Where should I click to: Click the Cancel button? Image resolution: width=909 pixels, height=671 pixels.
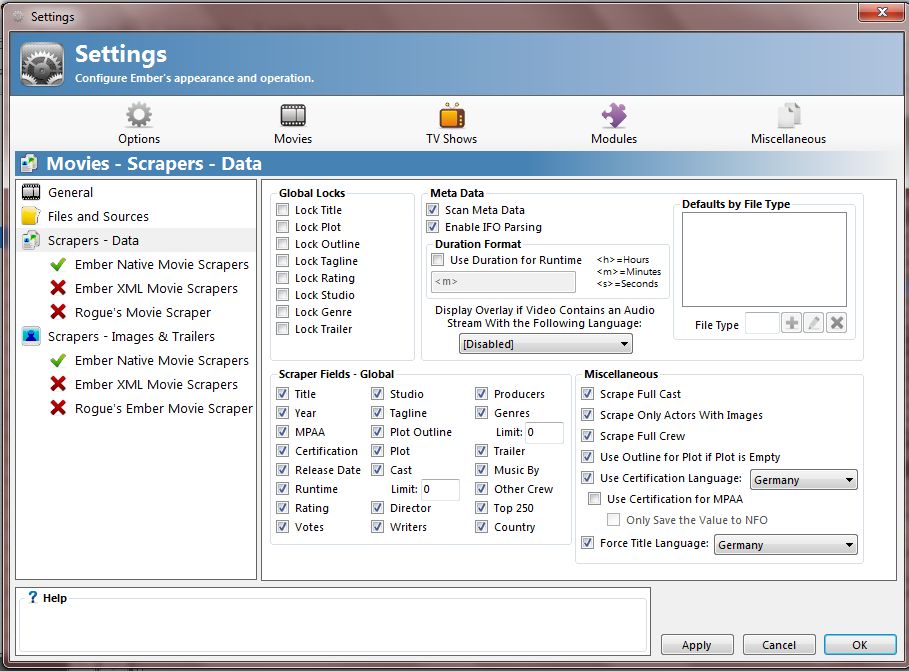(778, 645)
